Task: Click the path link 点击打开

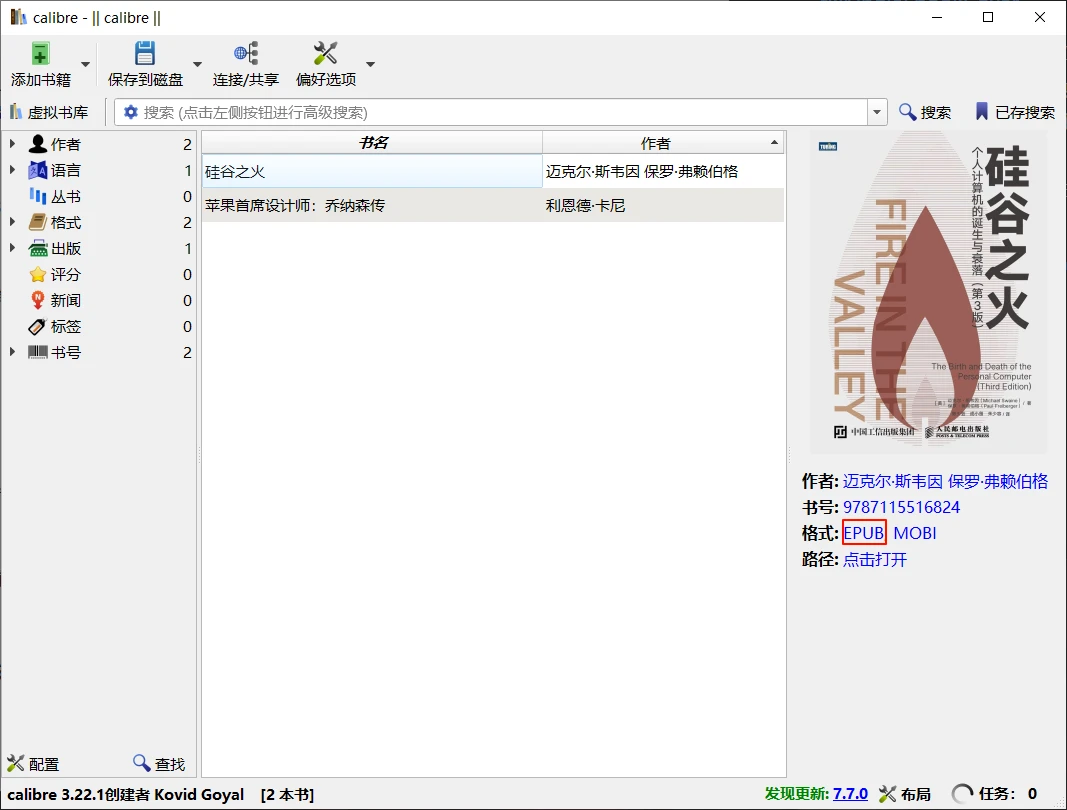Action: tap(875, 560)
